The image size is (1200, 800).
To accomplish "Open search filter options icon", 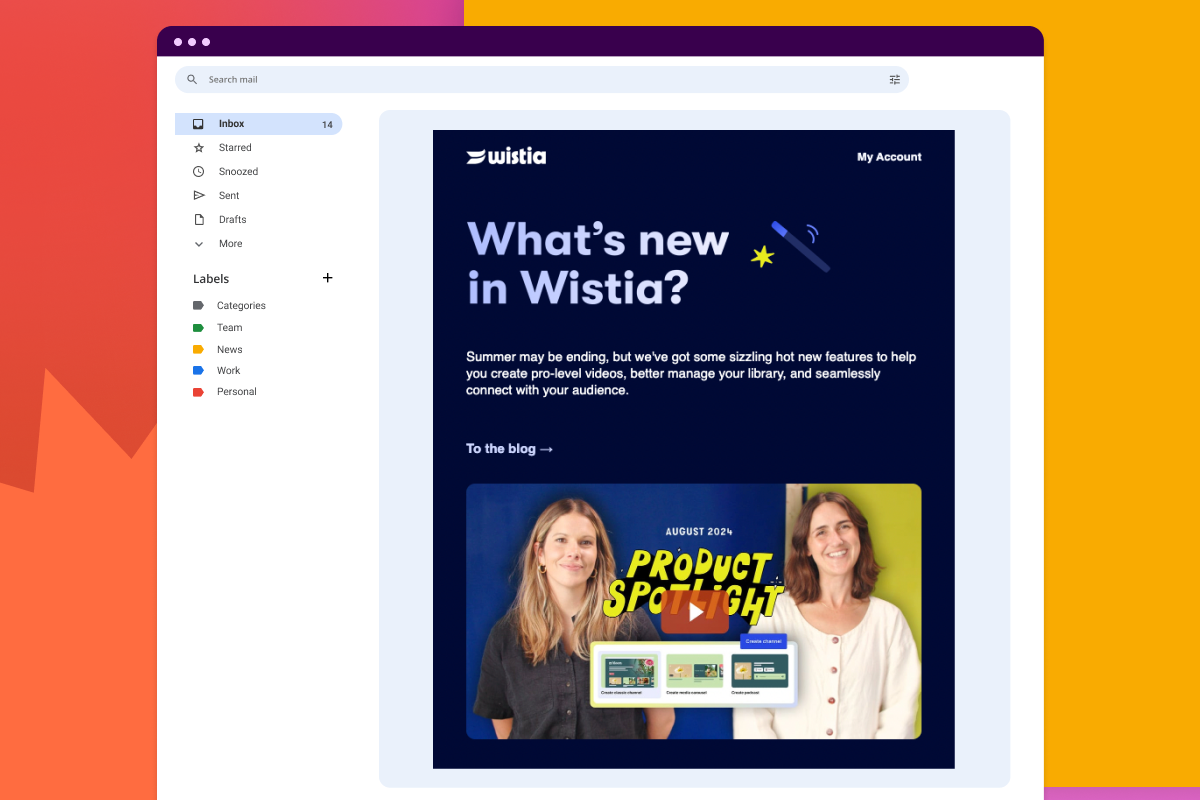I will pyautogui.click(x=895, y=80).
